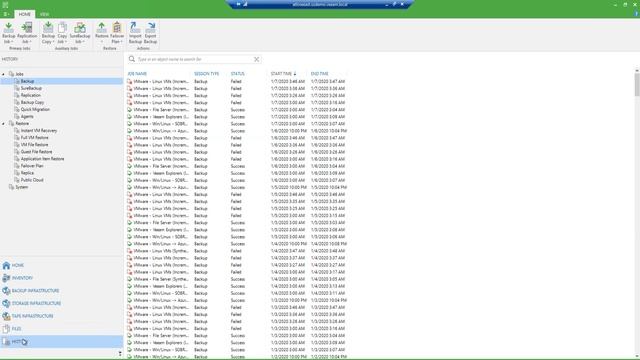Open the SureBackup Job ribbon button
Screen dimensions: 640x360
pyautogui.click(x=80, y=33)
